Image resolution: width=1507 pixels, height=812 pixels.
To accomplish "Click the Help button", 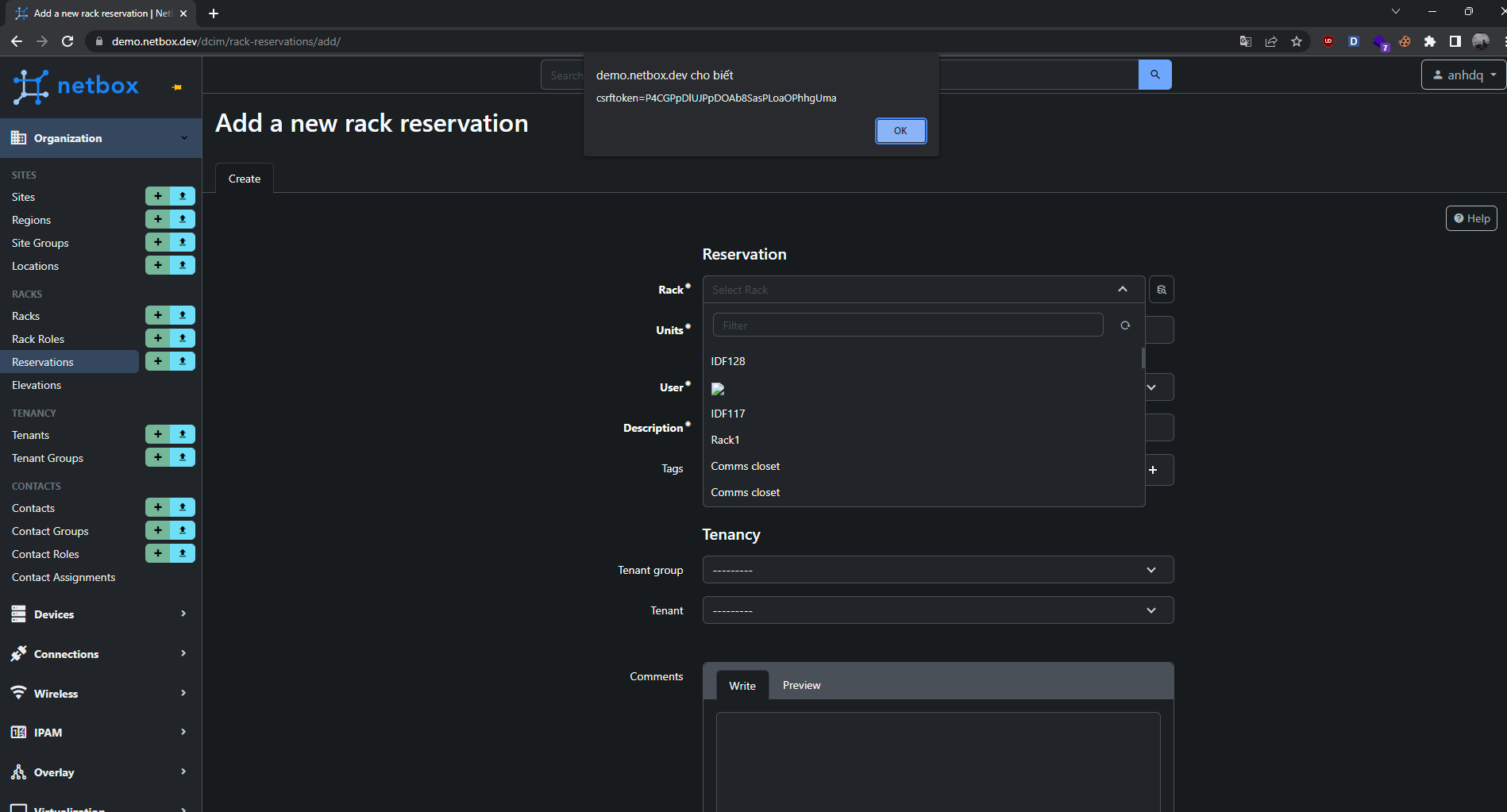I will (x=1470, y=217).
